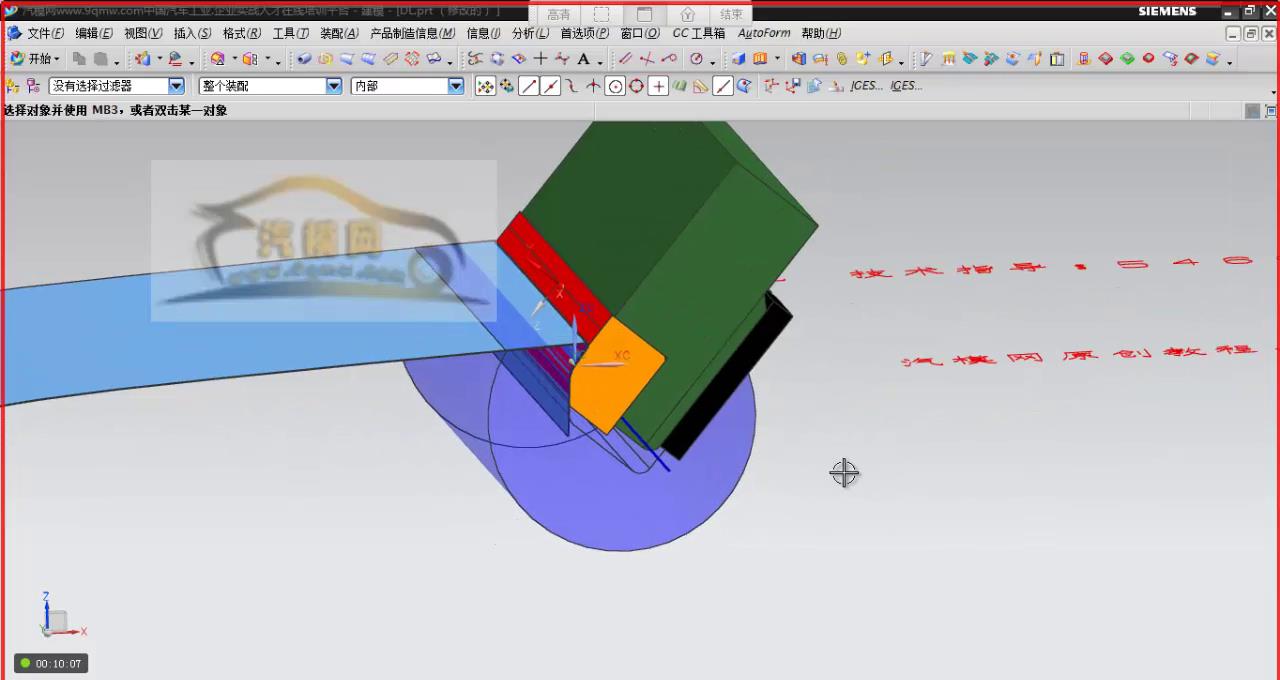This screenshot has height=680, width=1280.
Task: Click the red cylinder die icon
Action: [1083, 59]
